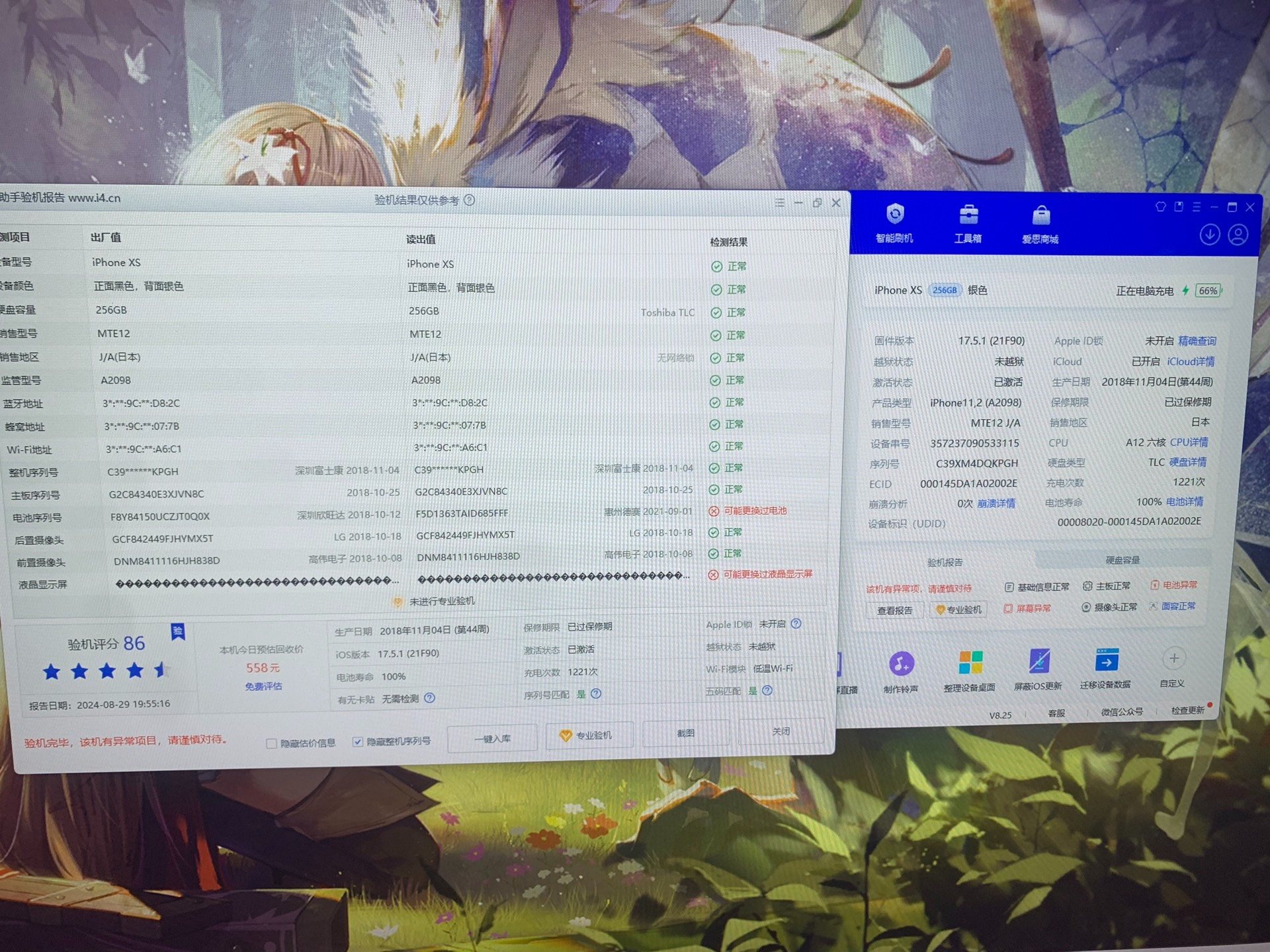Click the 截图 screenshot button
Screen dimensions: 1270x952
[685, 733]
